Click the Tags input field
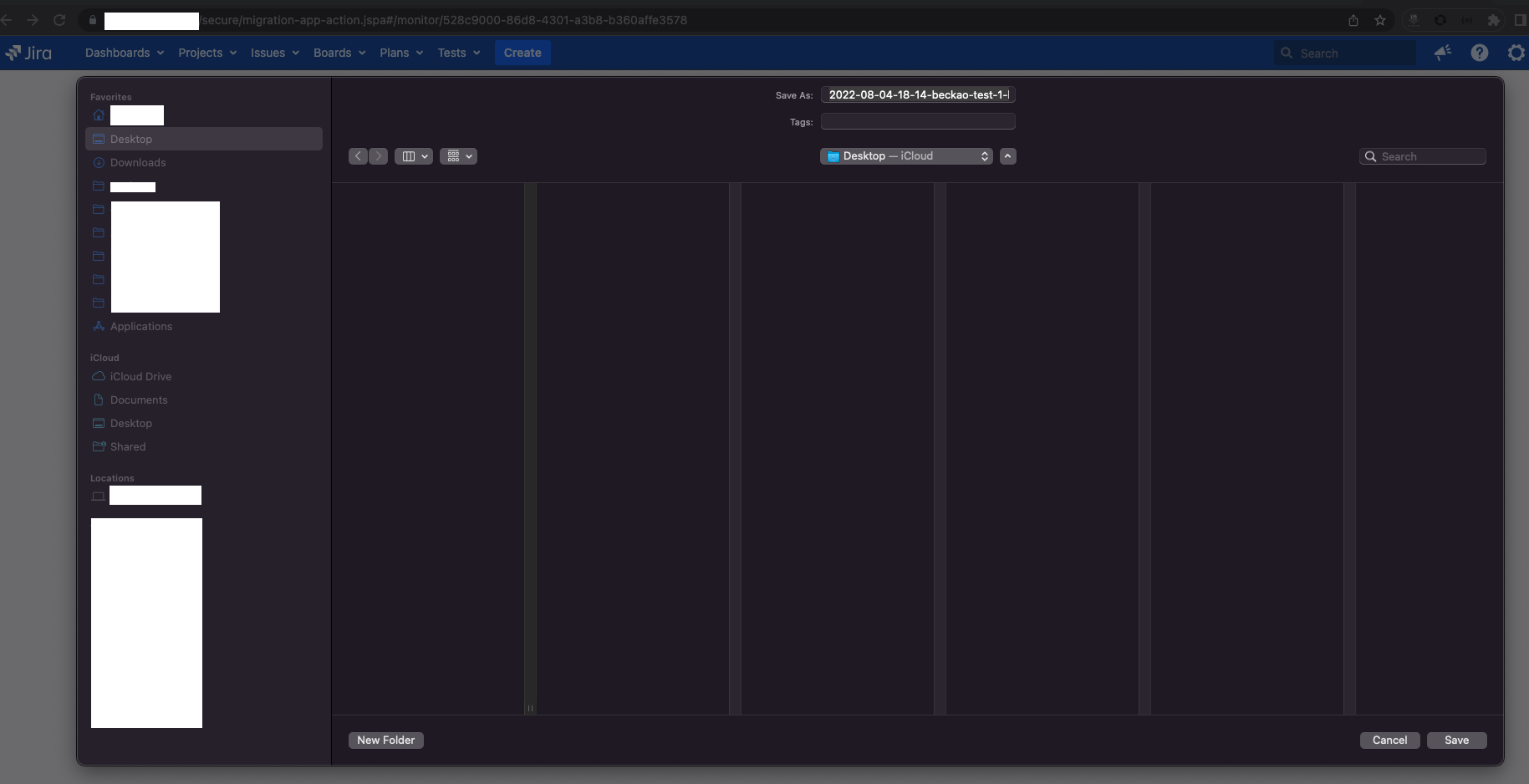This screenshot has height=784, width=1529. click(x=918, y=121)
